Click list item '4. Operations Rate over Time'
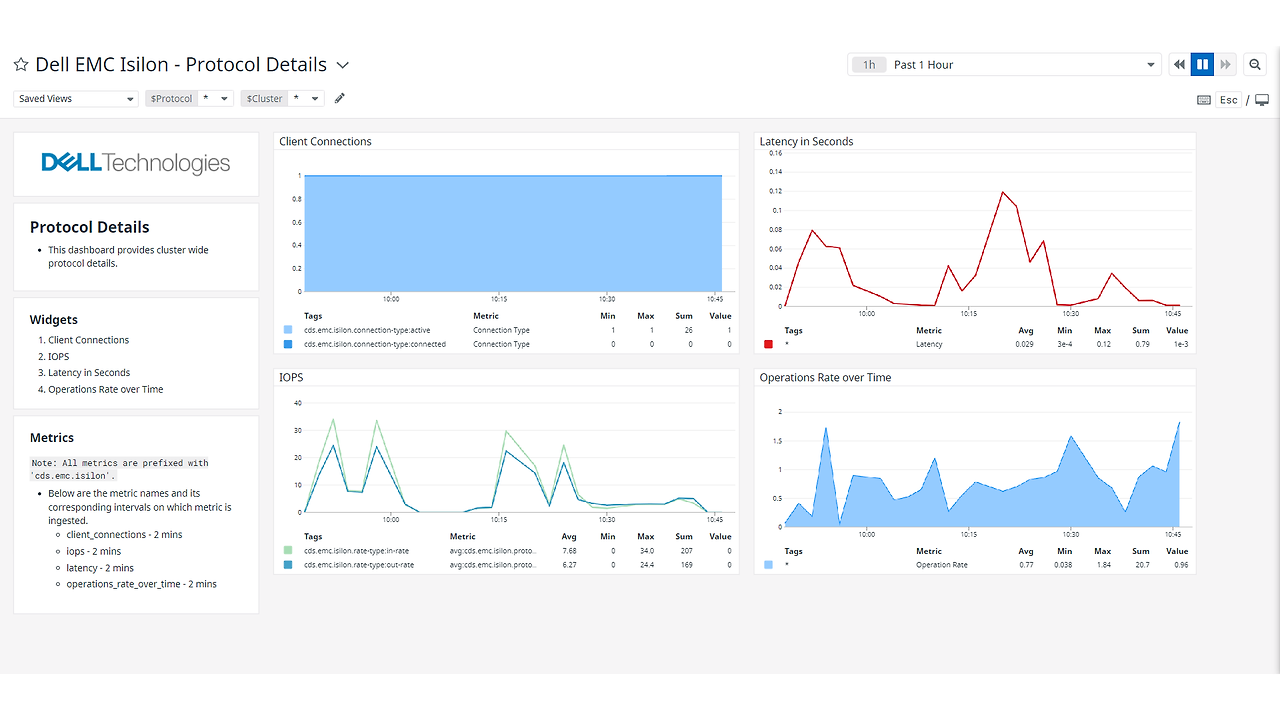Viewport: 1280px width, 720px height. point(101,389)
